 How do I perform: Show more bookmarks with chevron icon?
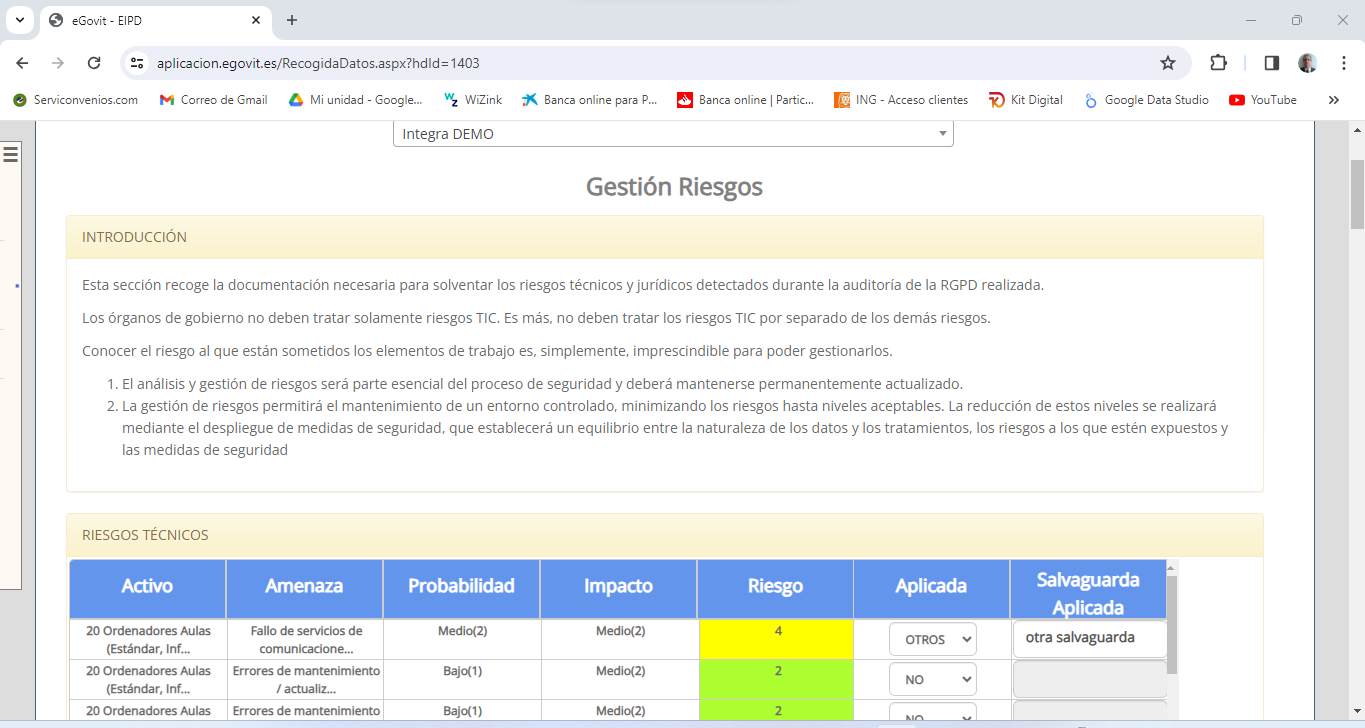pos(1333,100)
